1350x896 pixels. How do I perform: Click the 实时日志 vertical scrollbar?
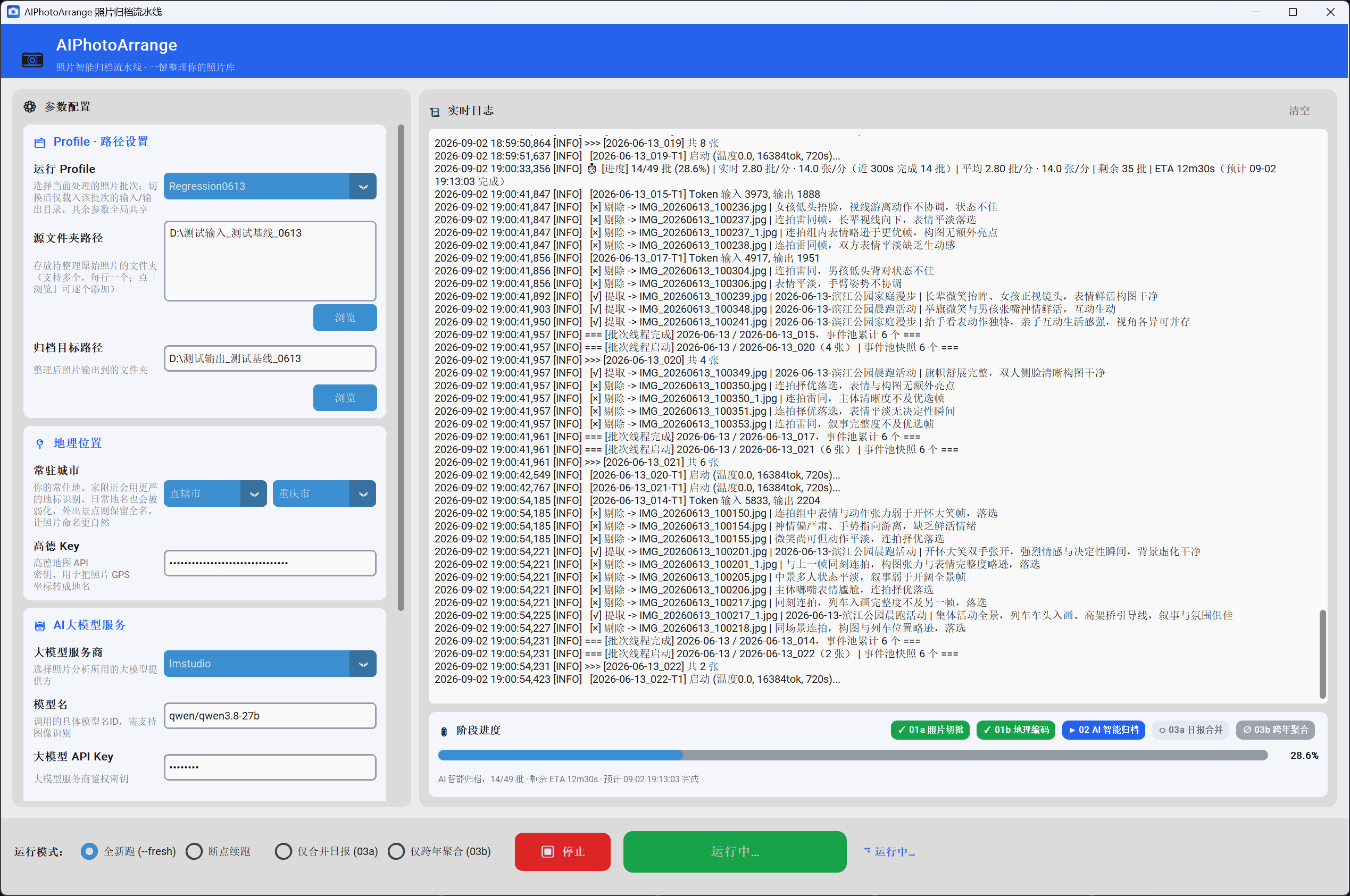[1322, 654]
